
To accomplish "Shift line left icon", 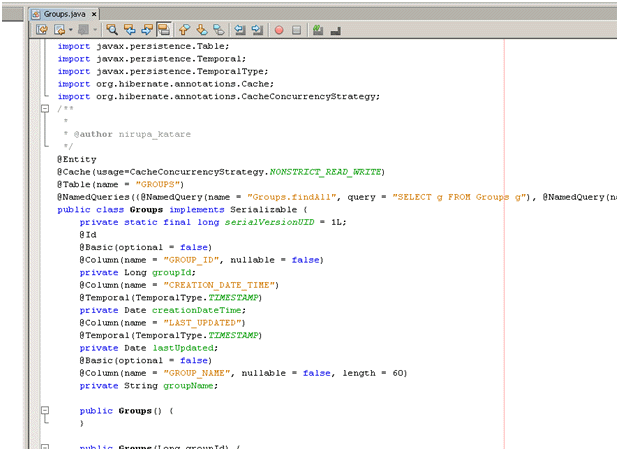I will (x=239, y=30).
